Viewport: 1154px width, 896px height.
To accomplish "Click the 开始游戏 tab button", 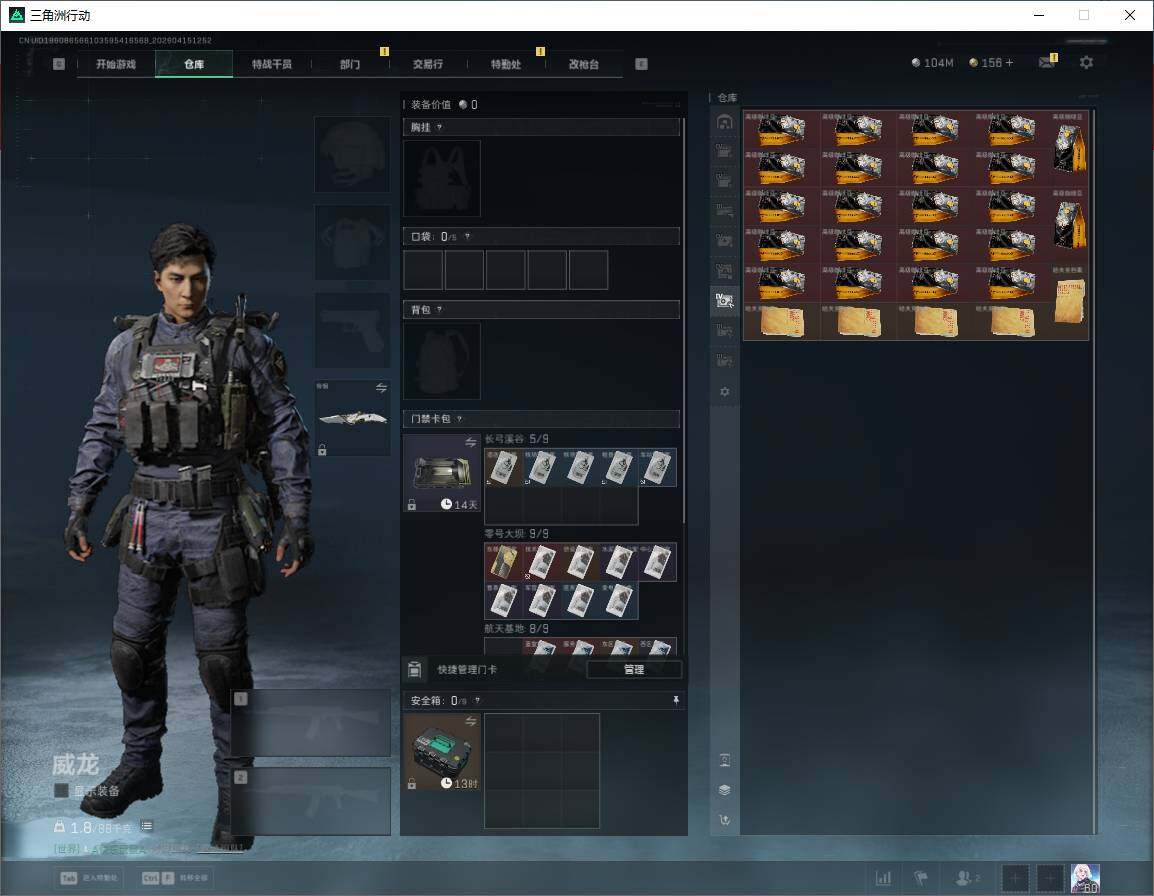I will tap(116, 64).
